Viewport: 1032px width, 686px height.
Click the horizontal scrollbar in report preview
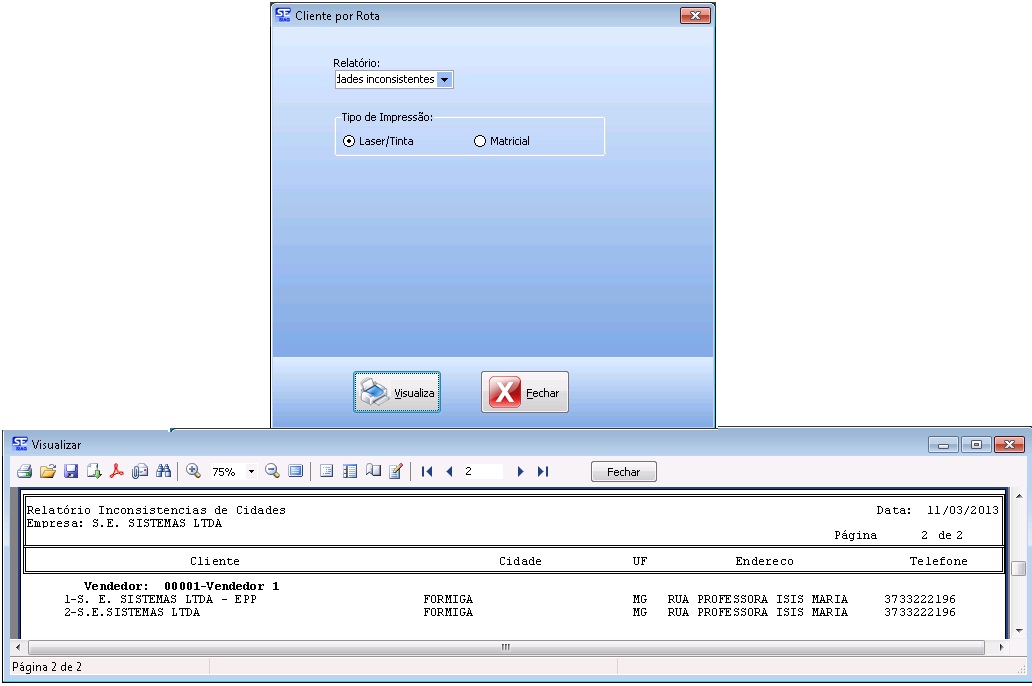point(505,648)
